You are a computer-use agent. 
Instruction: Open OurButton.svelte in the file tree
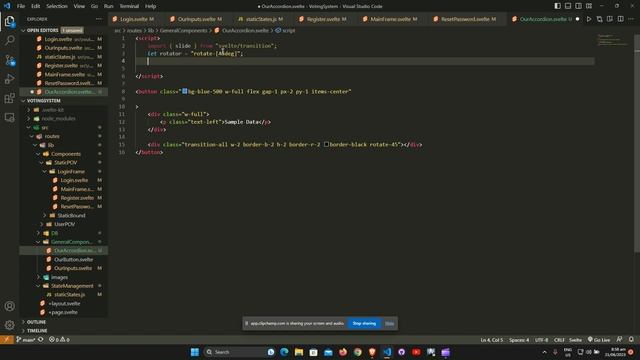(73, 260)
